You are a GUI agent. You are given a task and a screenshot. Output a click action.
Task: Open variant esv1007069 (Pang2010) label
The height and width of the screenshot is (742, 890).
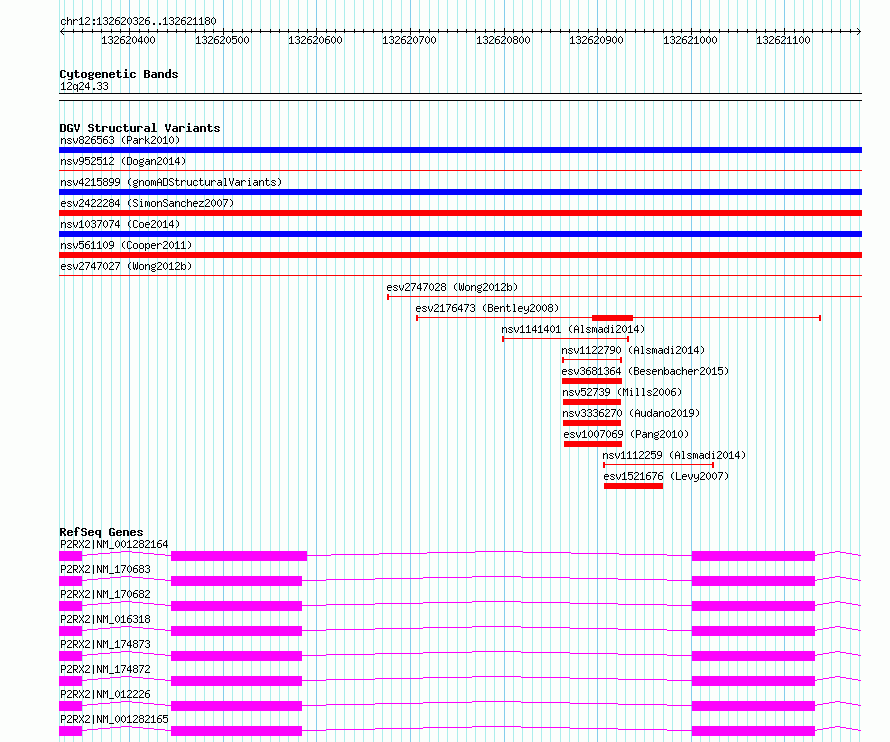point(626,434)
